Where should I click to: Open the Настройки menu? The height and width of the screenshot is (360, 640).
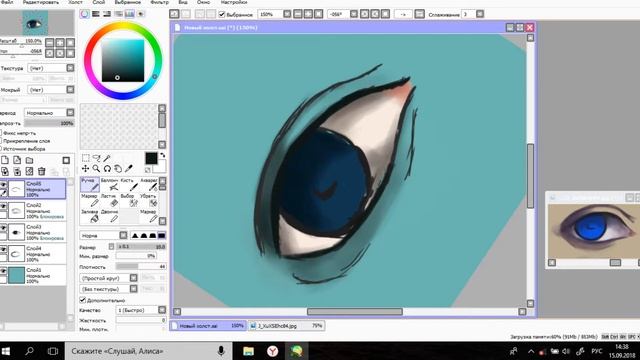234,2
